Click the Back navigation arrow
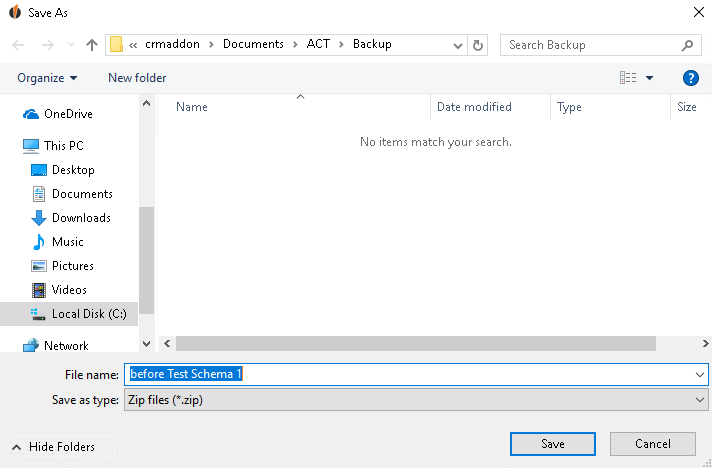 point(18,45)
